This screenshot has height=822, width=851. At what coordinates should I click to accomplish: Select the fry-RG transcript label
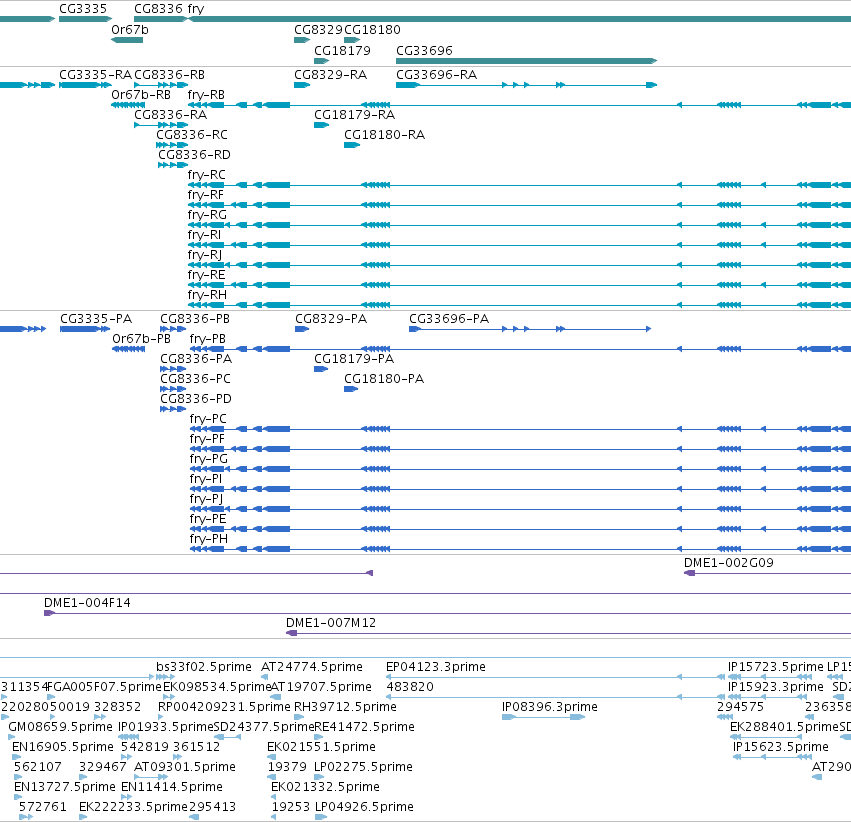click(x=207, y=215)
